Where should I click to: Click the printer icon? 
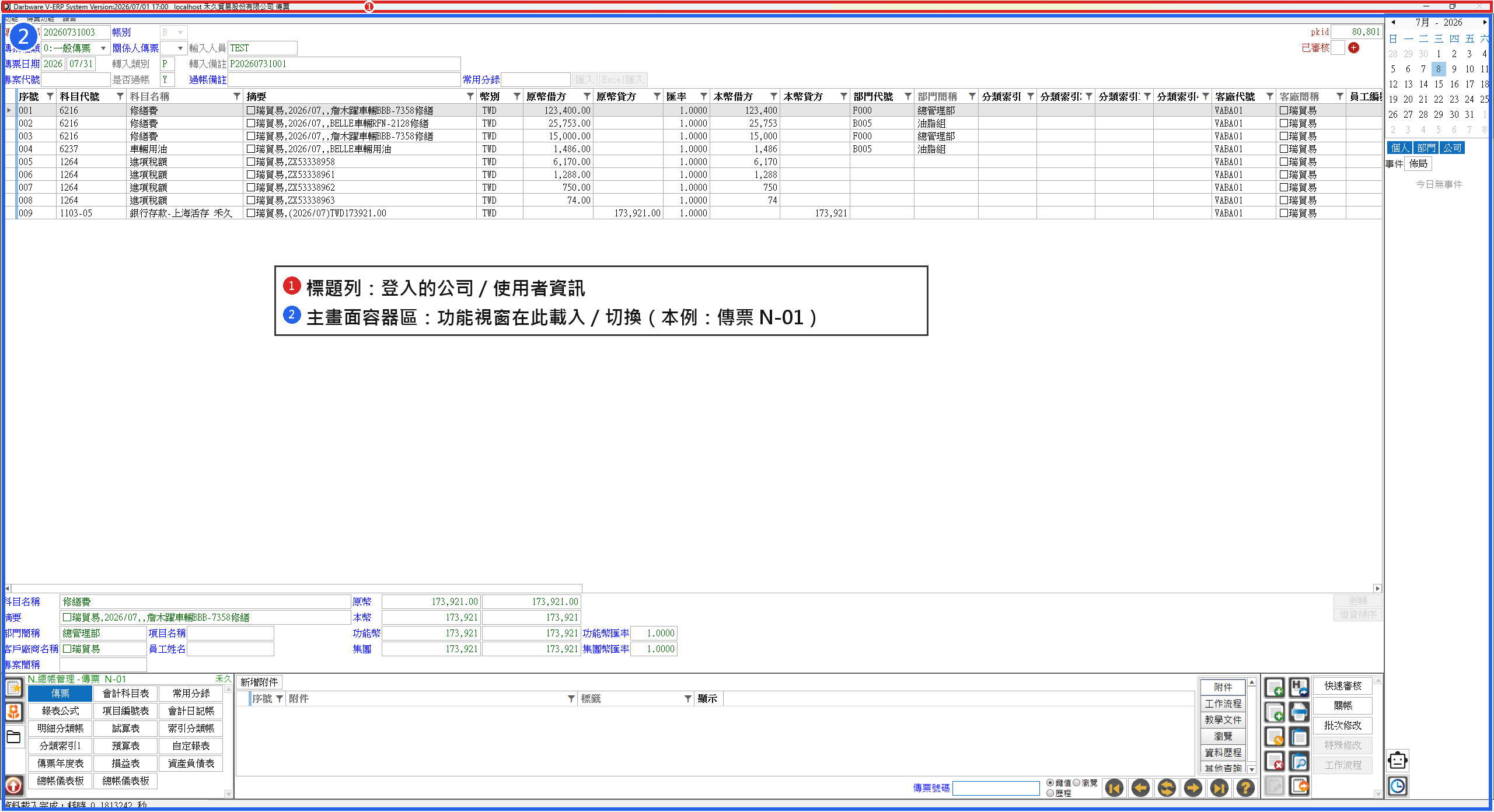pyautogui.click(x=1299, y=712)
